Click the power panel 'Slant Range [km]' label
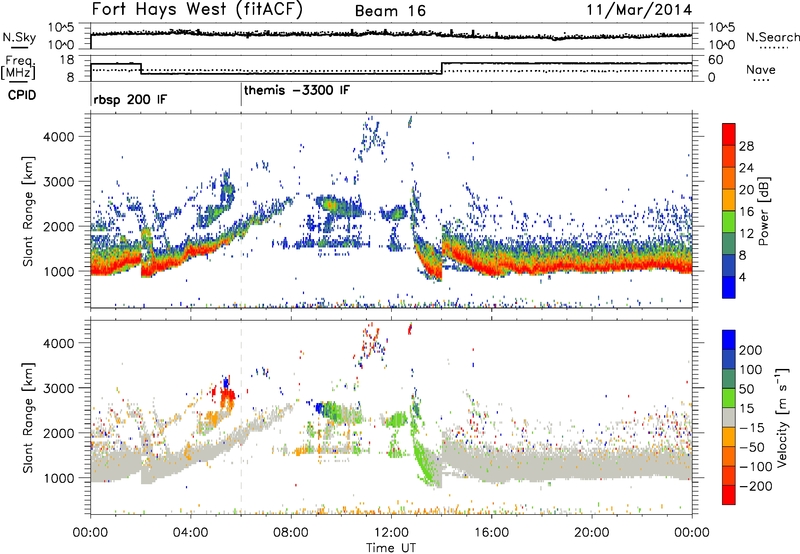This screenshot has height=554, width=800. [x=28, y=211]
